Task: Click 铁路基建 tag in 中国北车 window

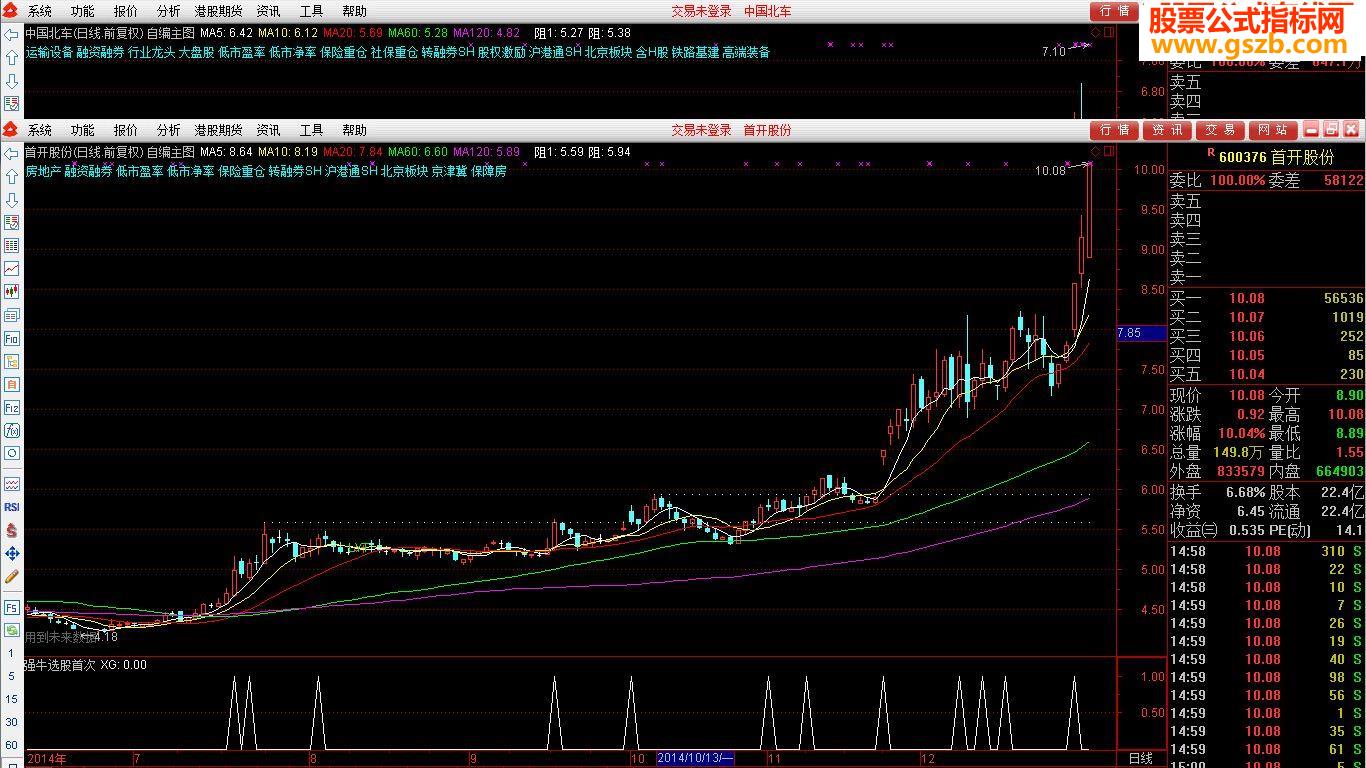Action: [695, 52]
